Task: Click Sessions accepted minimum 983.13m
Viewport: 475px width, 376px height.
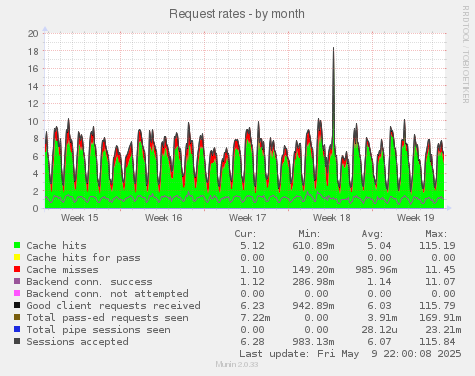Action: coord(313,342)
